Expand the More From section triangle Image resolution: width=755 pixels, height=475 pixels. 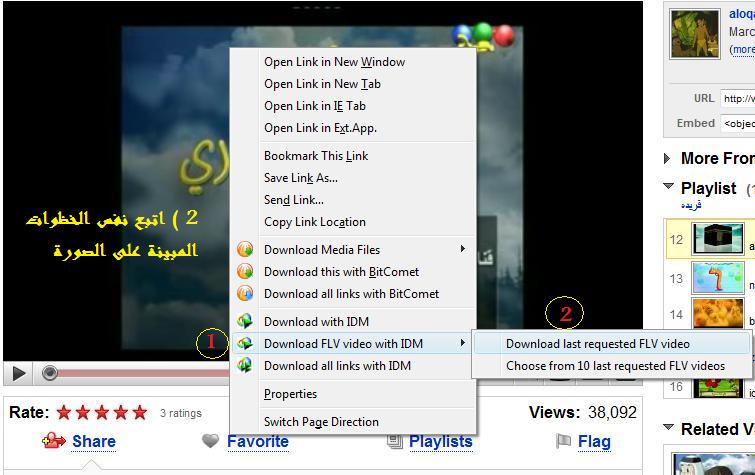pyautogui.click(x=667, y=158)
